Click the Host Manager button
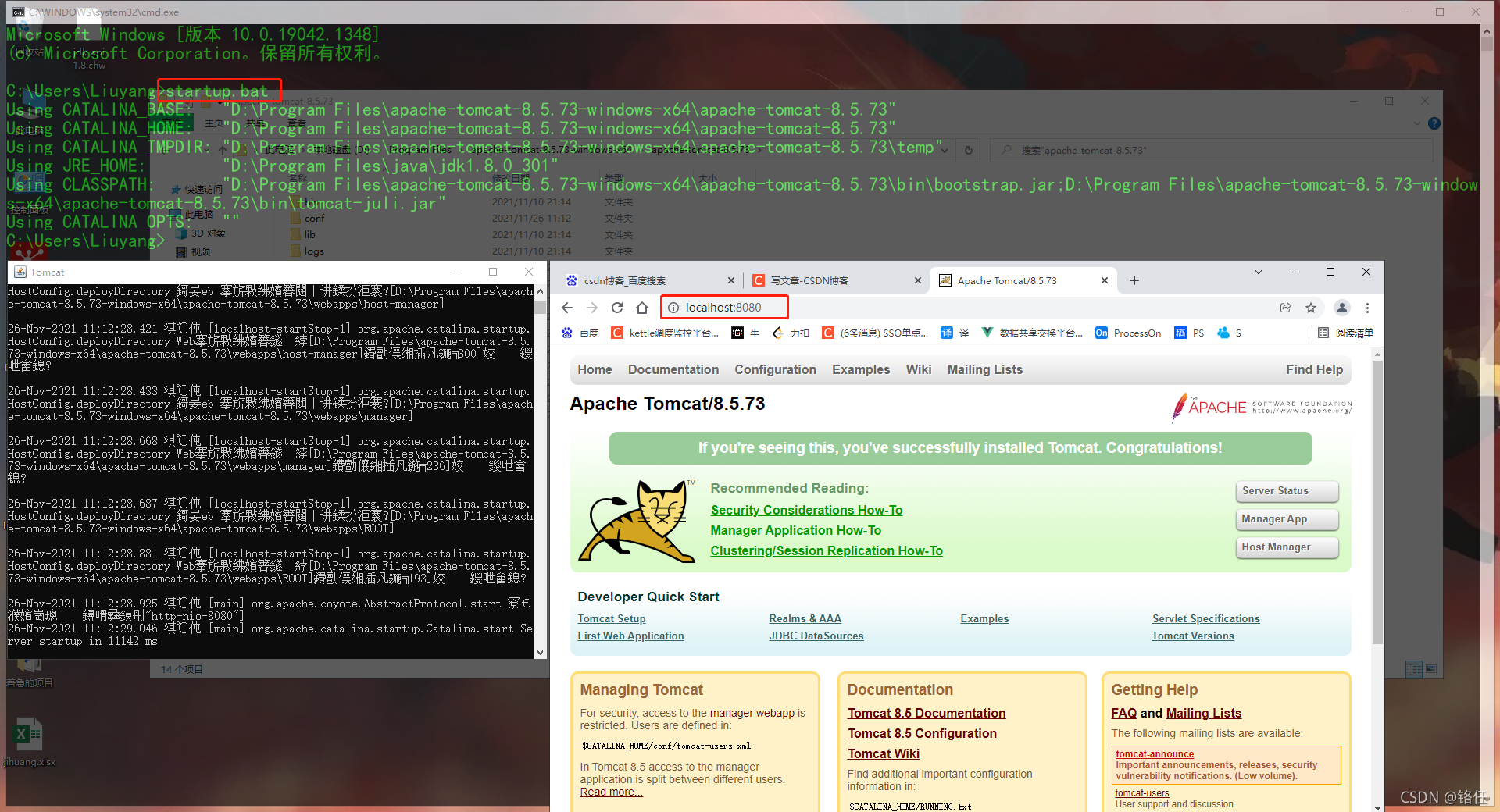The height and width of the screenshot is (812, 1500). [1287, 547]
